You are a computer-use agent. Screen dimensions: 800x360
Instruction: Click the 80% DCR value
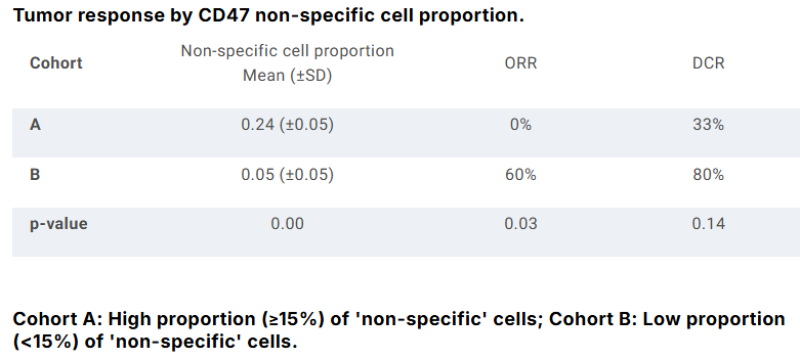tap(708, 174)
